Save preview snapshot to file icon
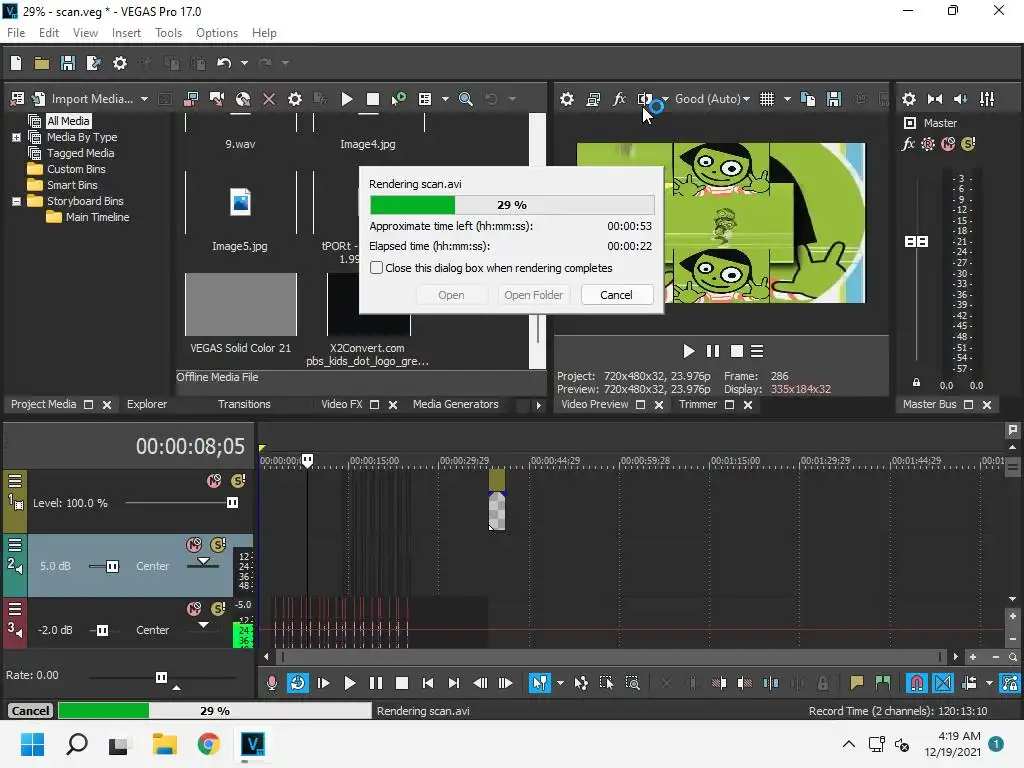1024x768 pixels. tap(834, 99)
